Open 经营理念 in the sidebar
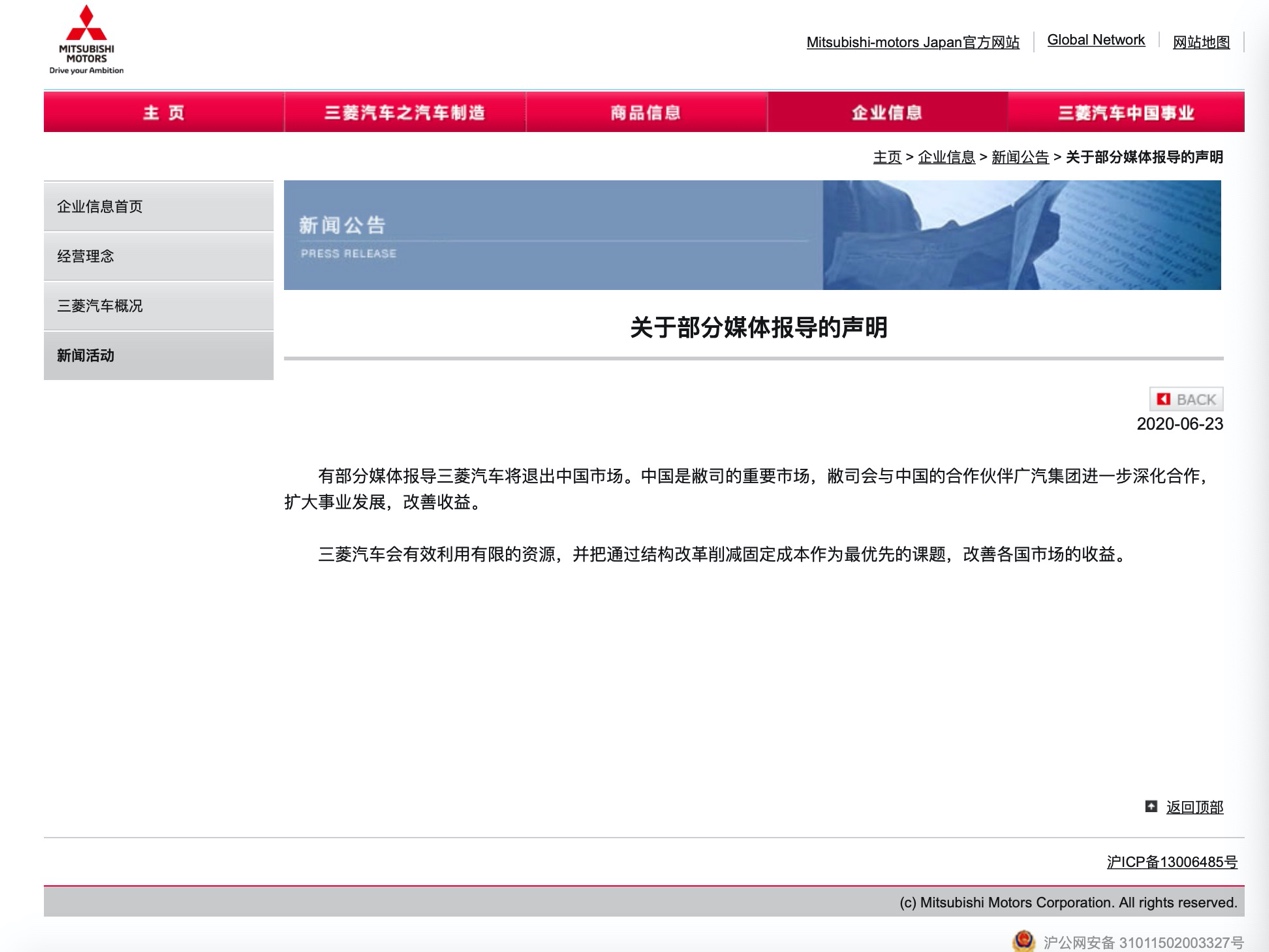The height and width of the screenshot is (952, 1269). tap(159, 256)
